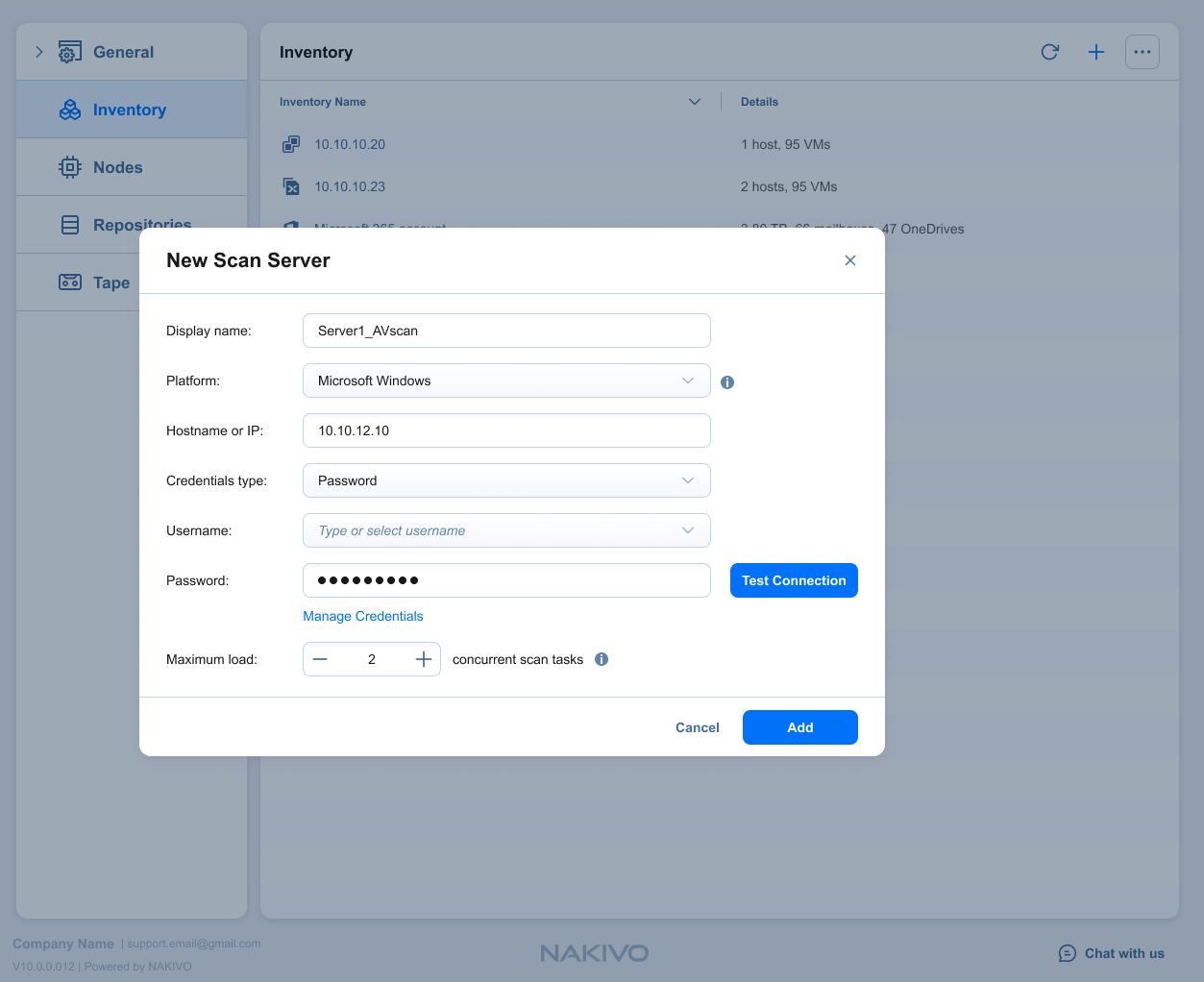Click the refresh inventory icon
This screenshot has width=1204, height=982.
[1049, 52]
